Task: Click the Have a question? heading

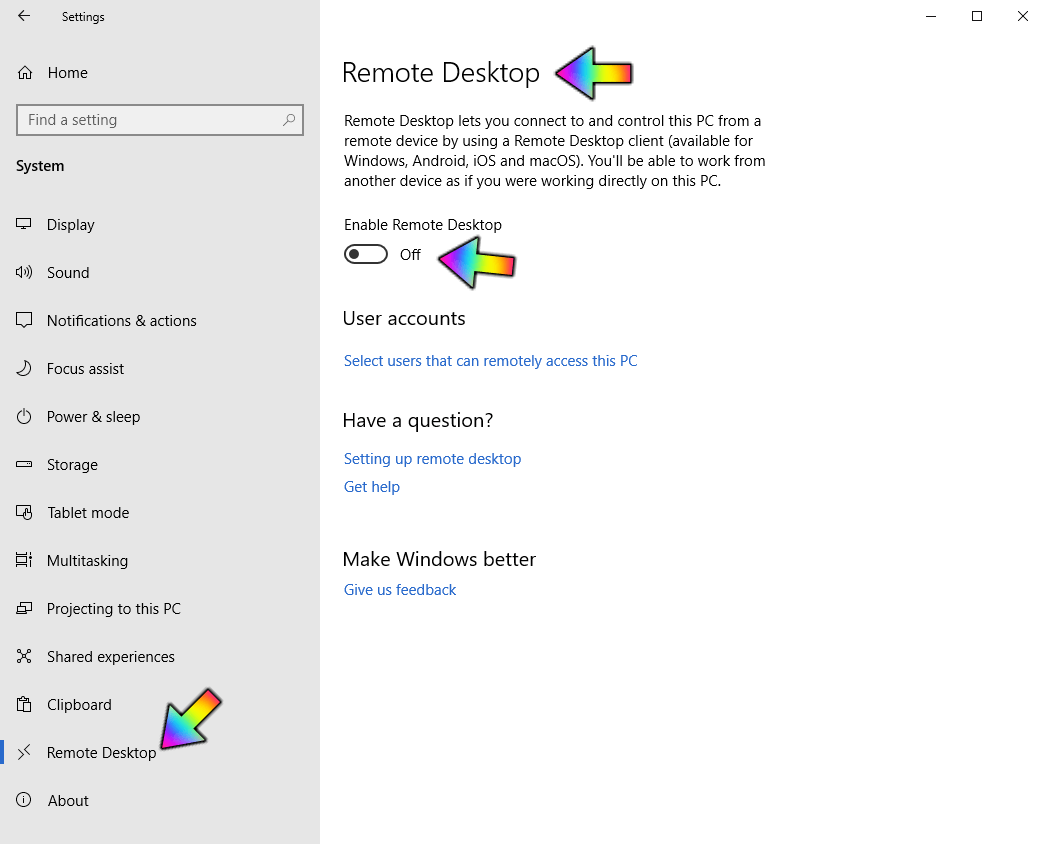Action: click(x=418, y=420)
